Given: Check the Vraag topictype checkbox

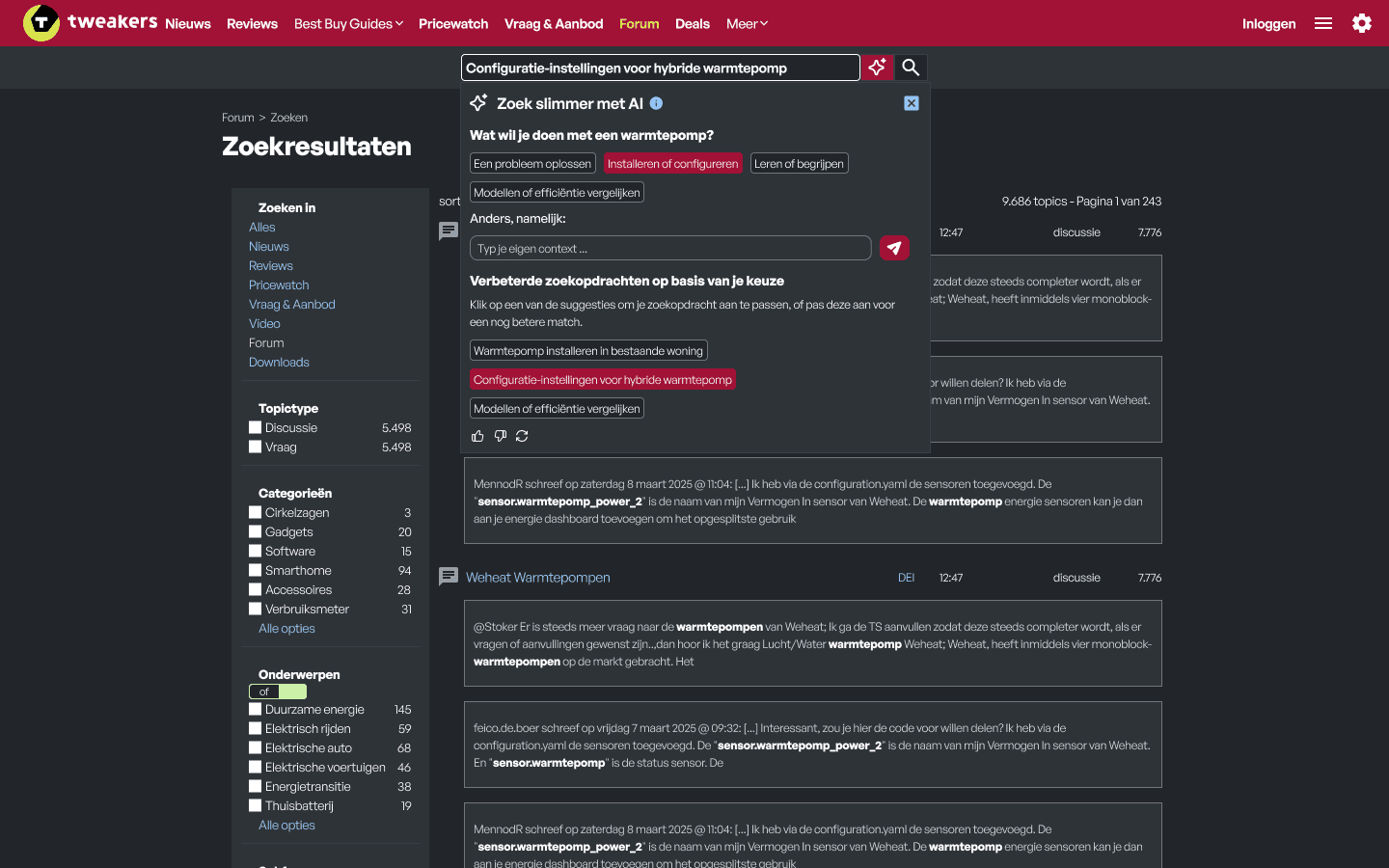Looking at the screenshot, I should click(256, 447).
